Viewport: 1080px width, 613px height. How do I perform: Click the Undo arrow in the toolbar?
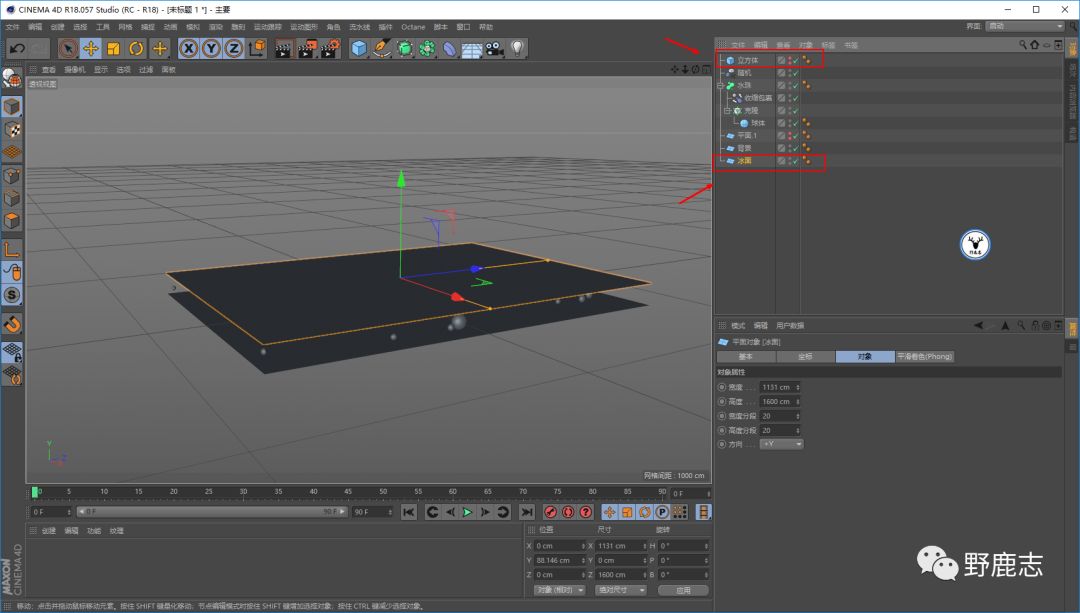point(17,48)
